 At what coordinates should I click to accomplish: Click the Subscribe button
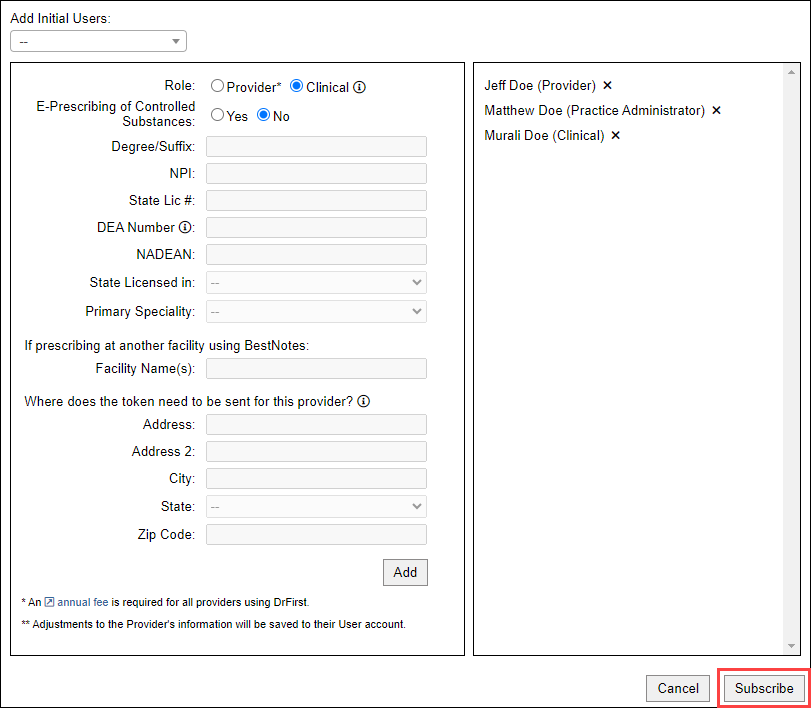764,688
